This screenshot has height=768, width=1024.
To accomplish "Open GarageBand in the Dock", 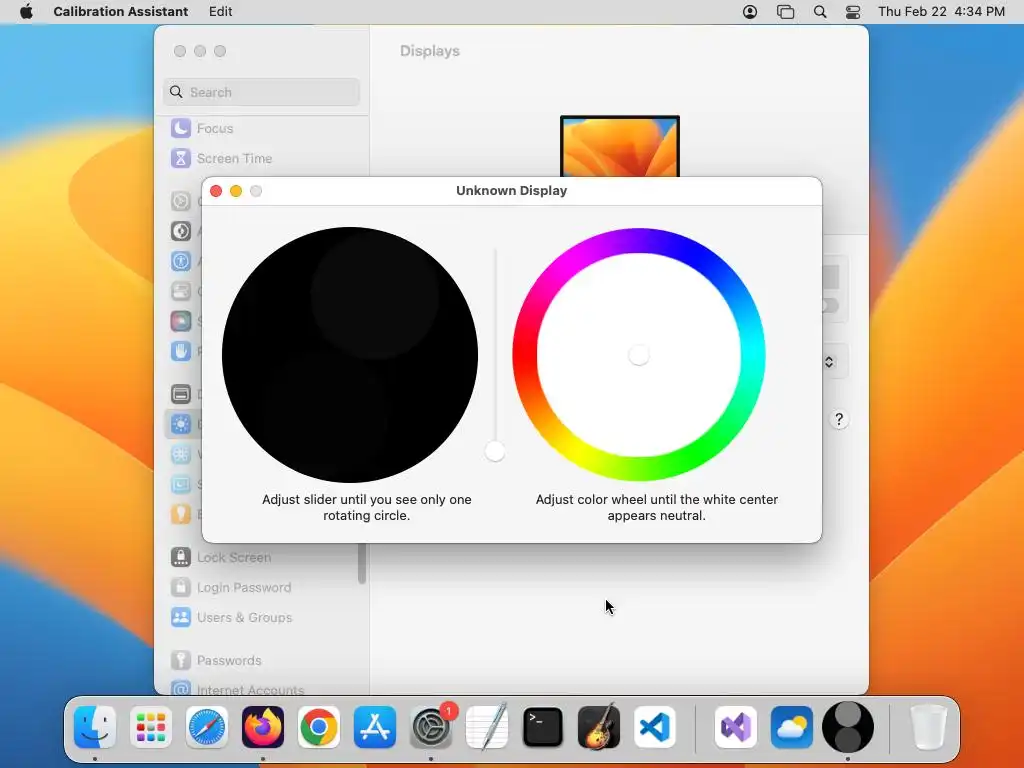I will 599,727.
